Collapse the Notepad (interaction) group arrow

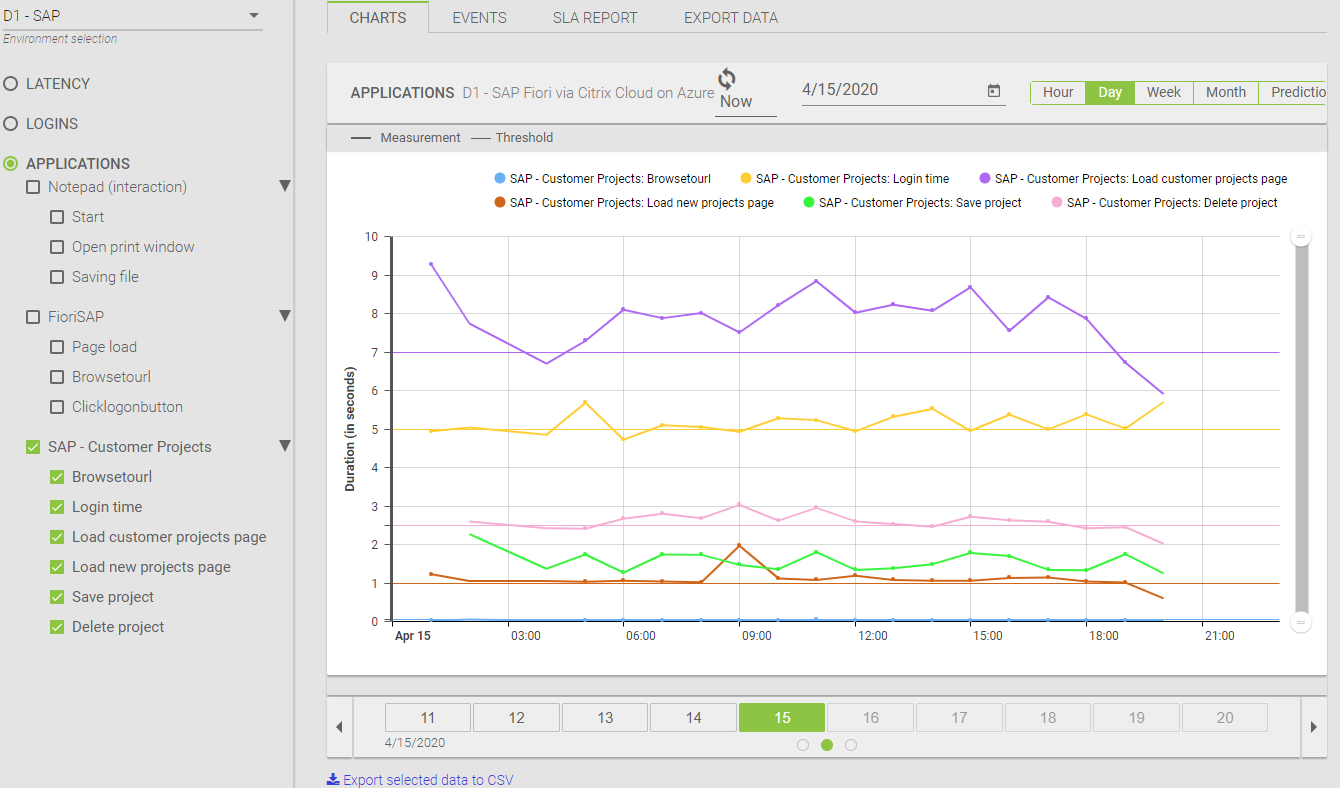click(x=285, y=187)
